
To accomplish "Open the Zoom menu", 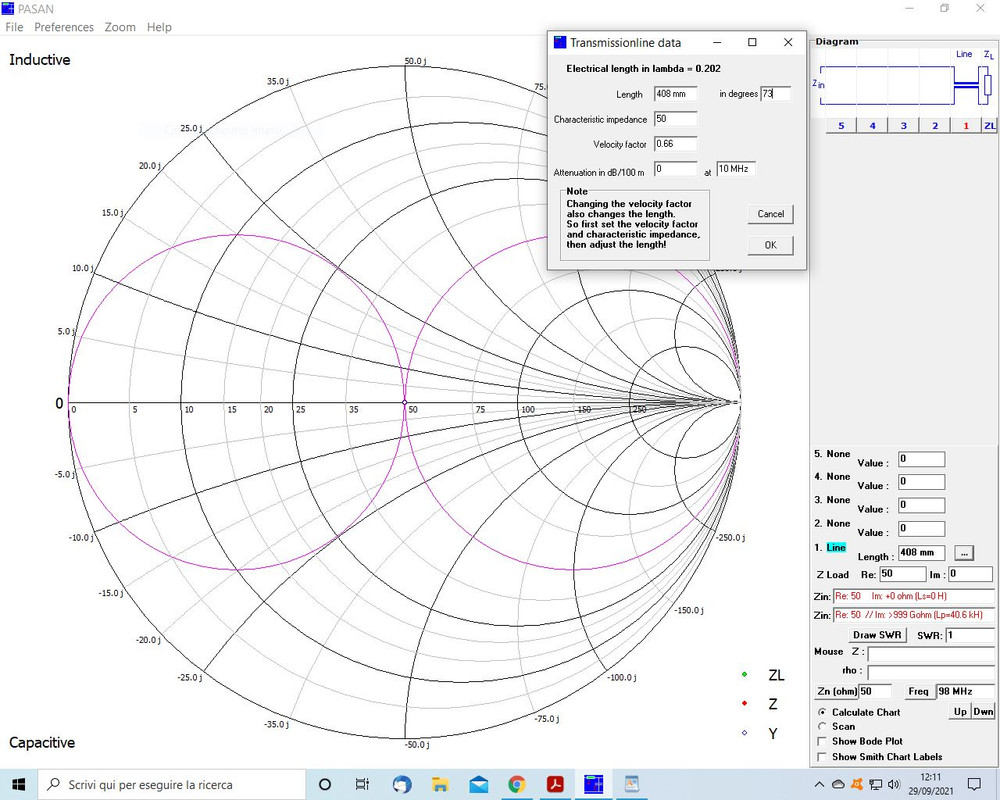I will tap(120, 27).
